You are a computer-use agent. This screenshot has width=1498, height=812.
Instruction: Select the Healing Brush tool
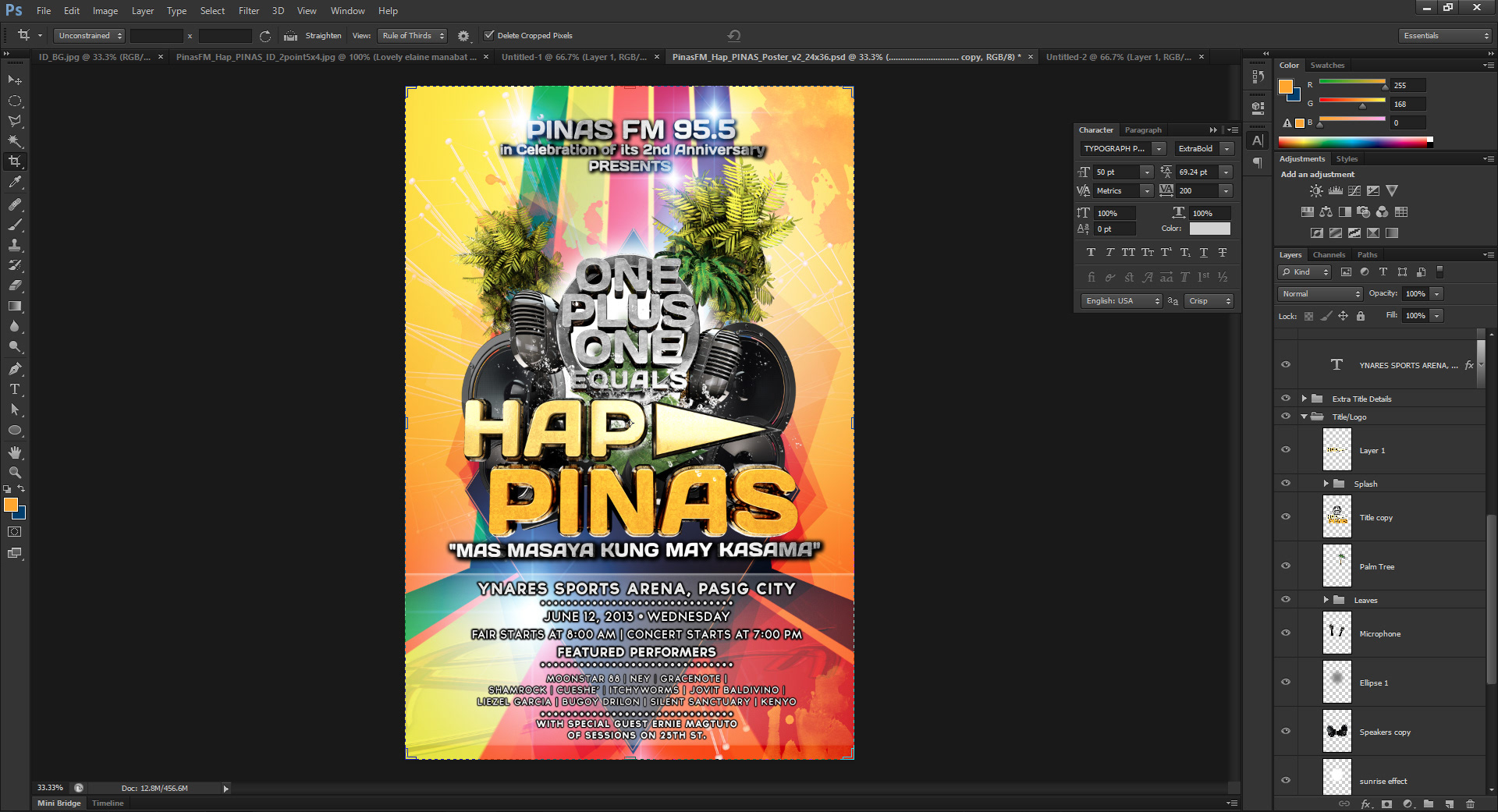coord(15,204)
